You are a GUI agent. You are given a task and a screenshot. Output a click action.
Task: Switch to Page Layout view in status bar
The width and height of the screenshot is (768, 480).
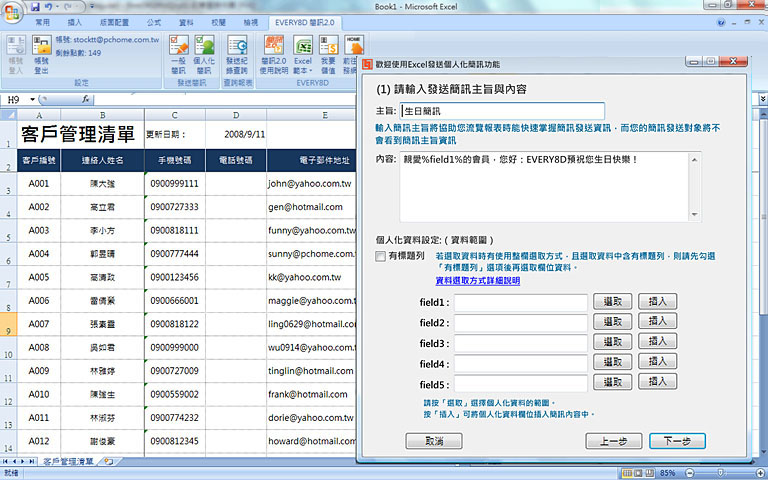638,473
